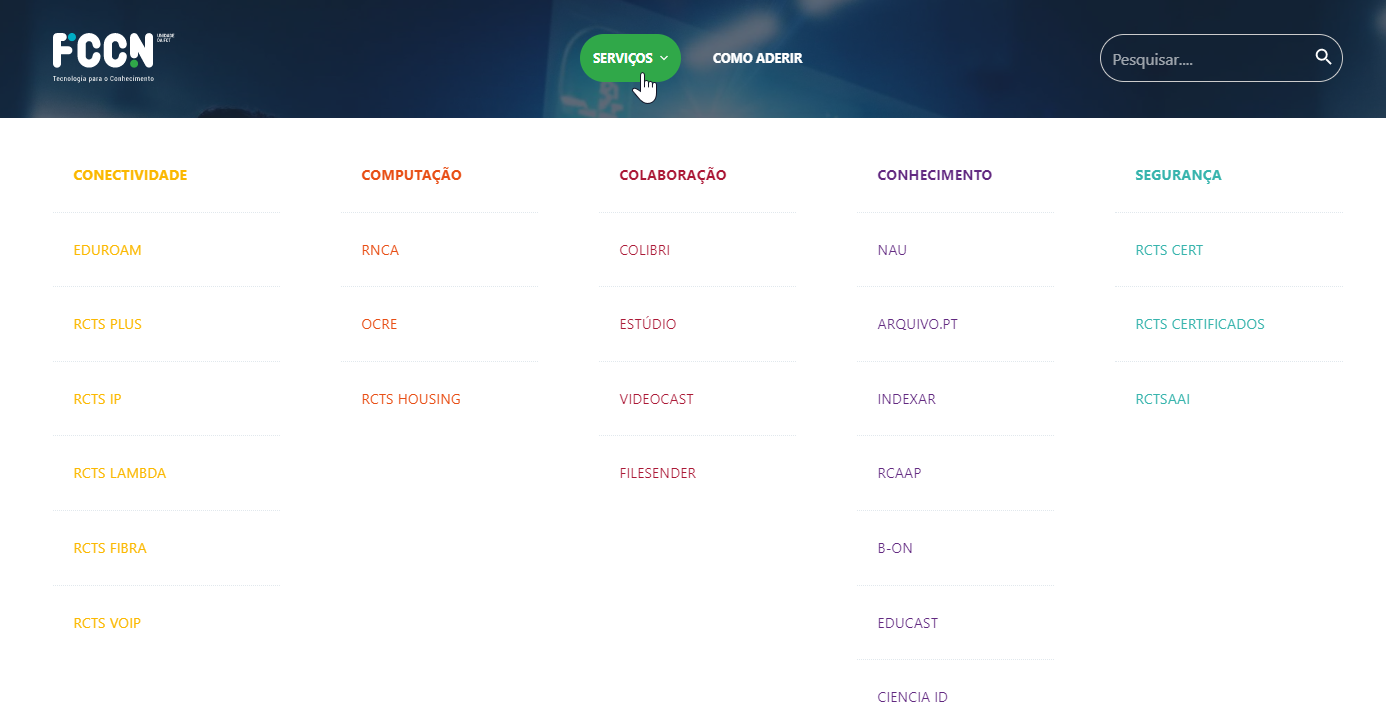Open B-ON link
The image size is (1386, 717).
click(896, 547)
